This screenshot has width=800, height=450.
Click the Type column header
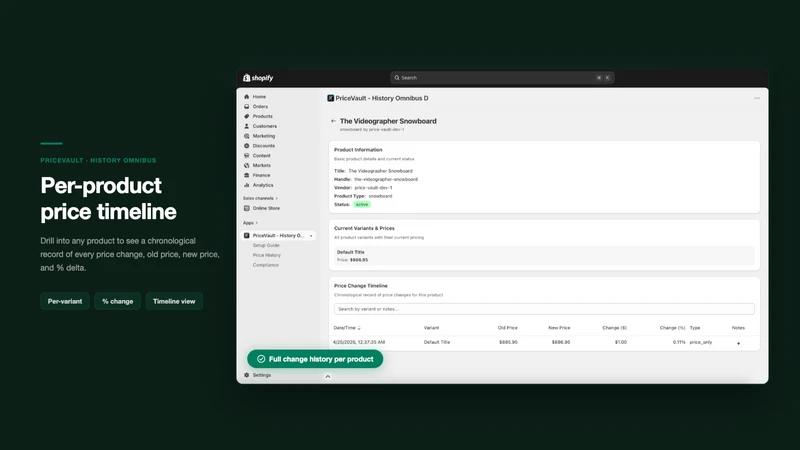click(695, 328)
